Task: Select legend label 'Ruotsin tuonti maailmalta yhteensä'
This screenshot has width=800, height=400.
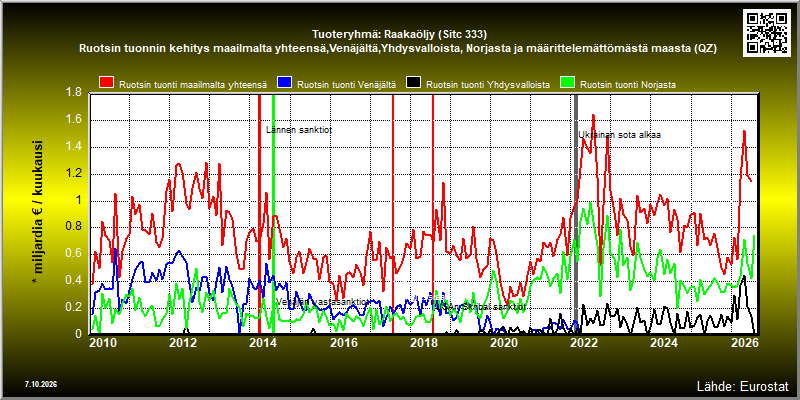Action: pyautogui.click(x=193, y=85)
